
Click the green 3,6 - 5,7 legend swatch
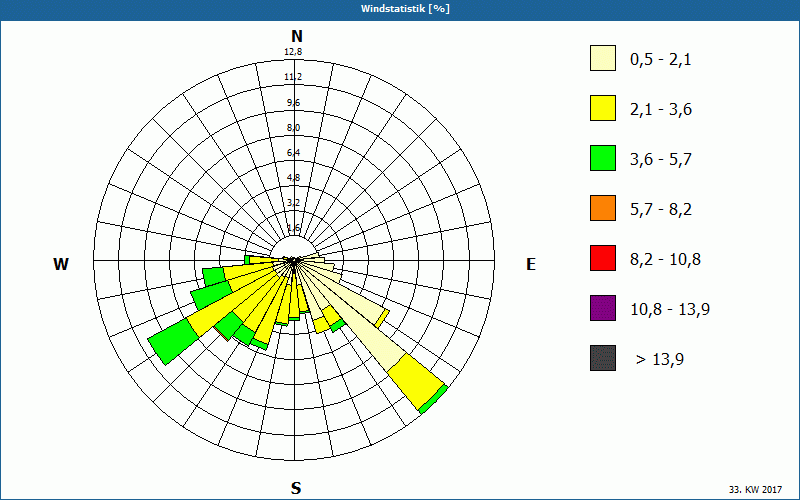point(603,158)
